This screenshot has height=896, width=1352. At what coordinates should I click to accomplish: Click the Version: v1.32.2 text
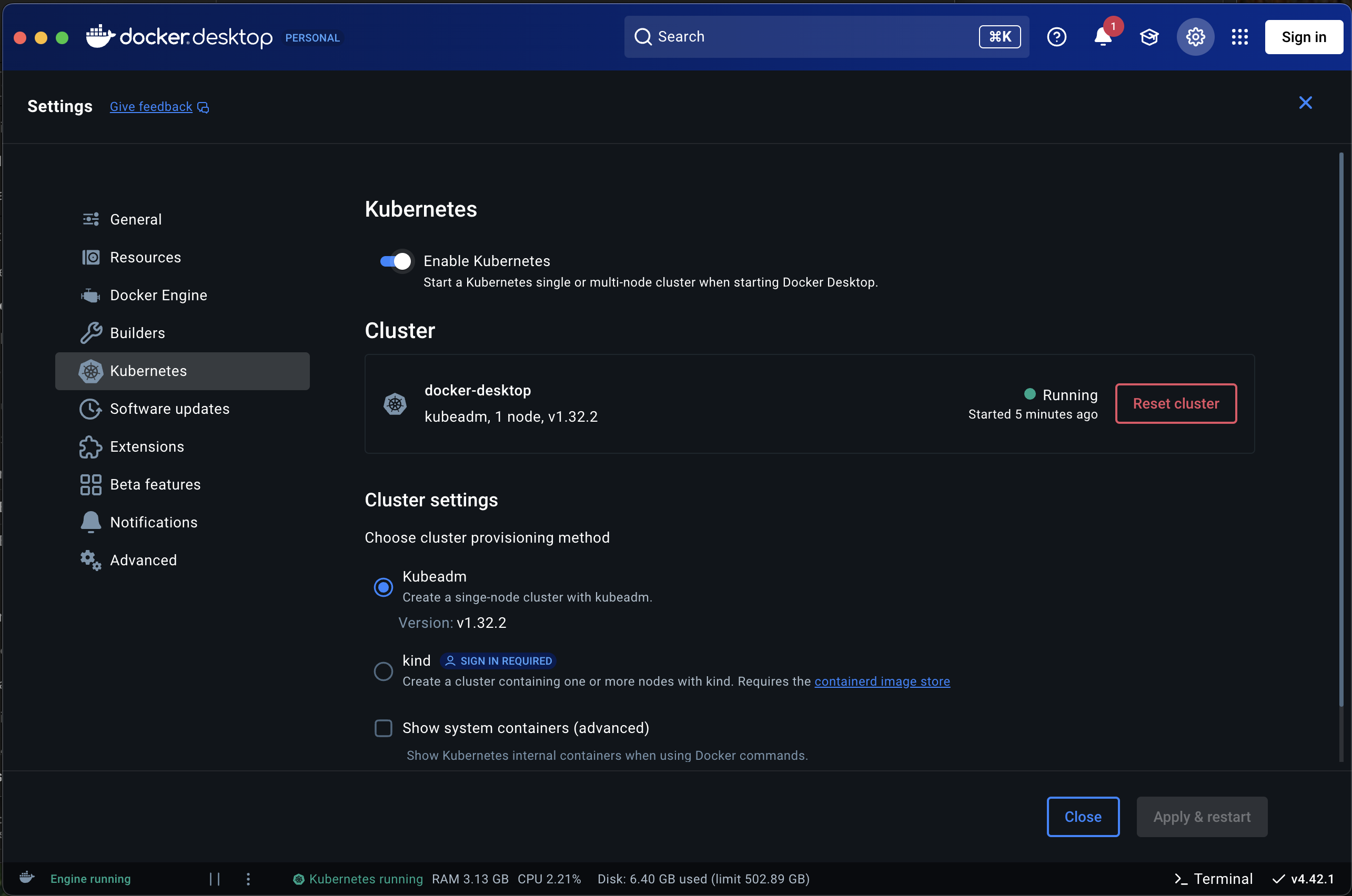pyautogui.click(x=452, y=623)
